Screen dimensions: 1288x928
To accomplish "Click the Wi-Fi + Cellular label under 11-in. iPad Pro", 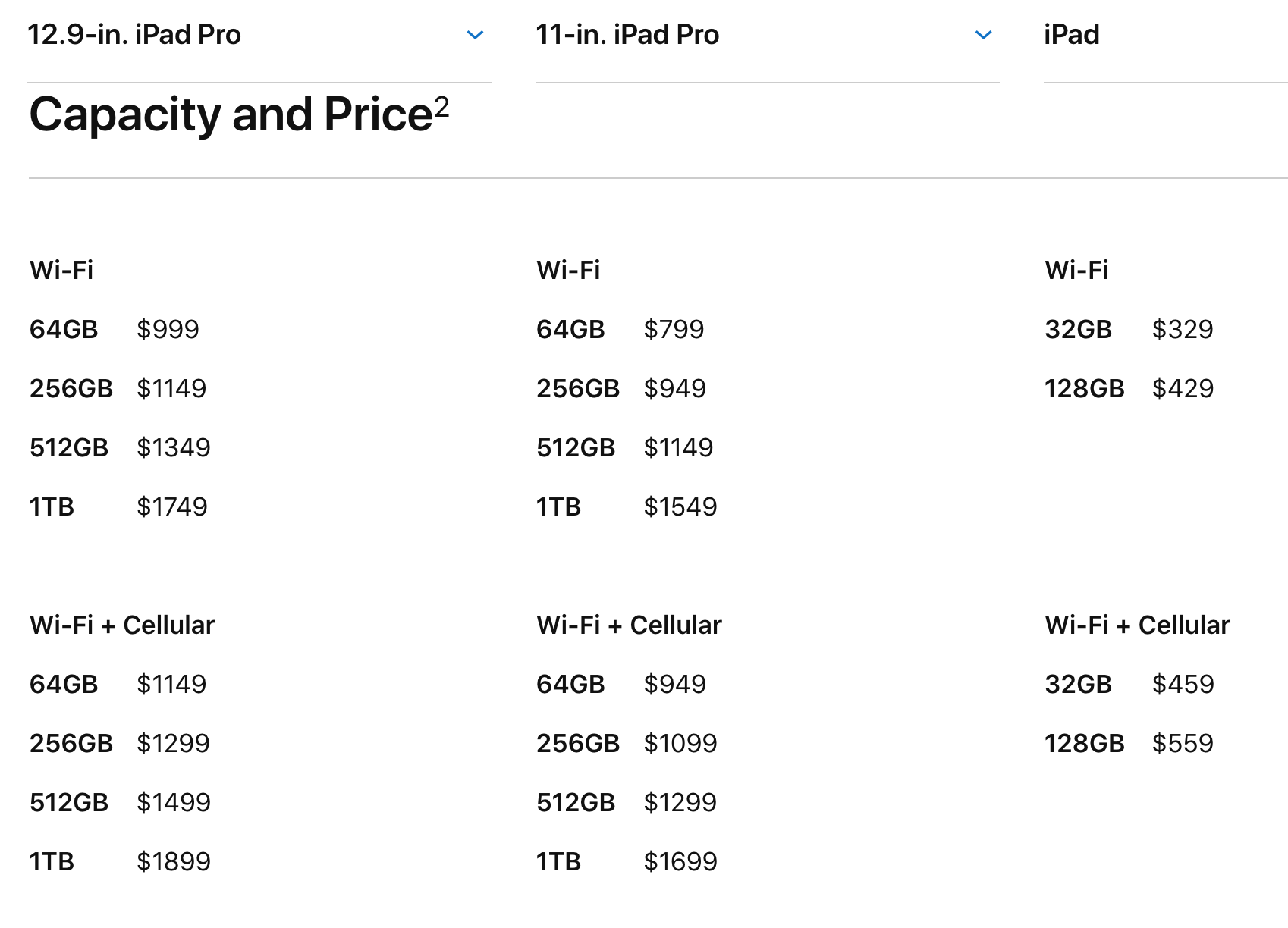I will pyautogui.click(x=629, y=625).
